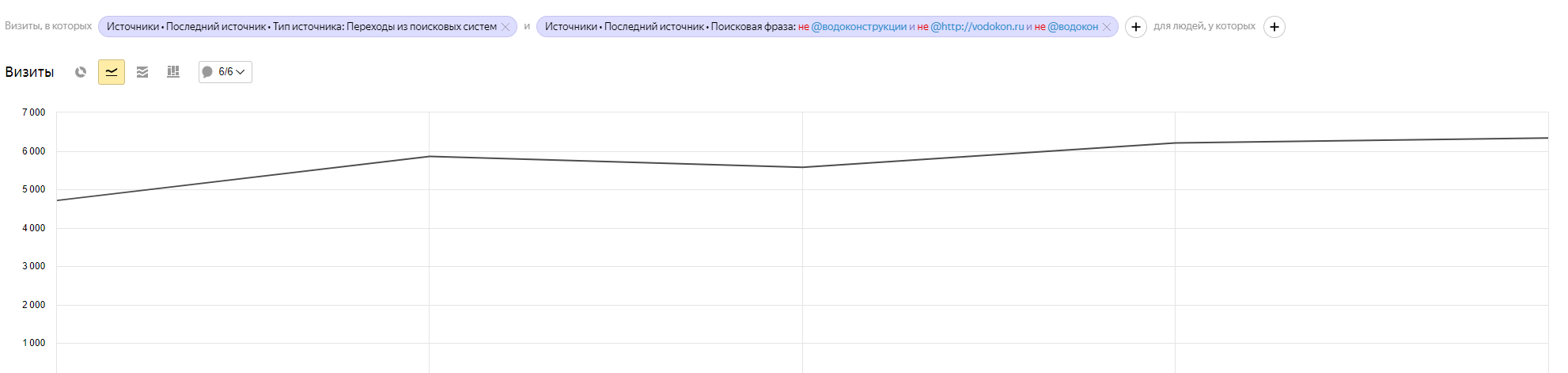Click the @http://vodokon.ru phrase value

977,27
